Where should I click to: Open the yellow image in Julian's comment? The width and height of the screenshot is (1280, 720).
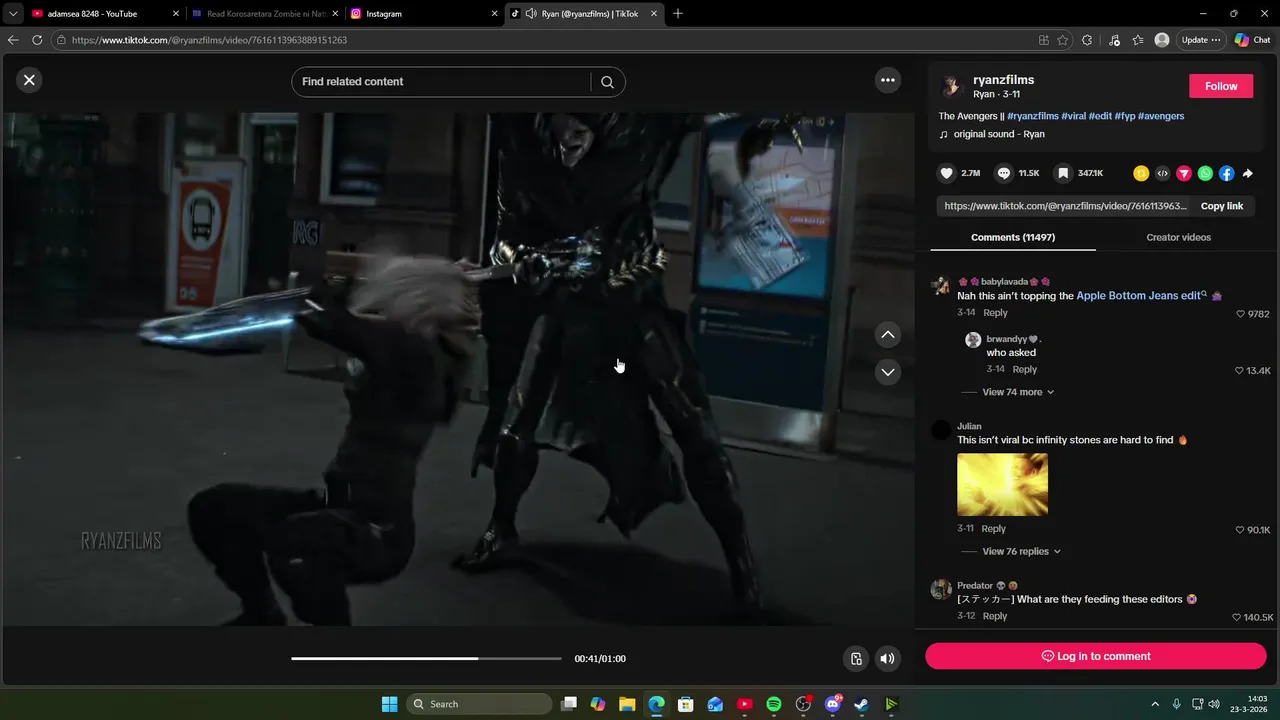(1002, 485)
